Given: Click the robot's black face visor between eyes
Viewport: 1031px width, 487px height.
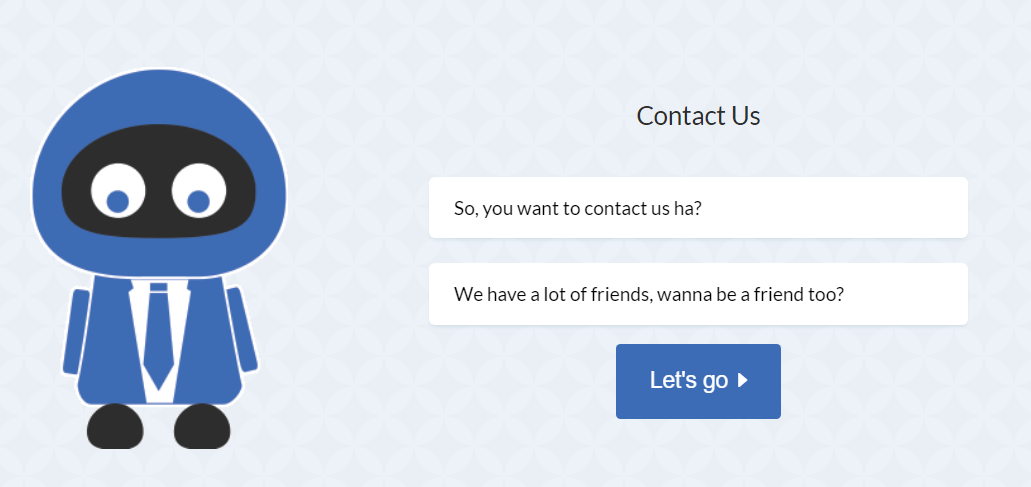Looking at the screenshot, I should pos(158,191).
